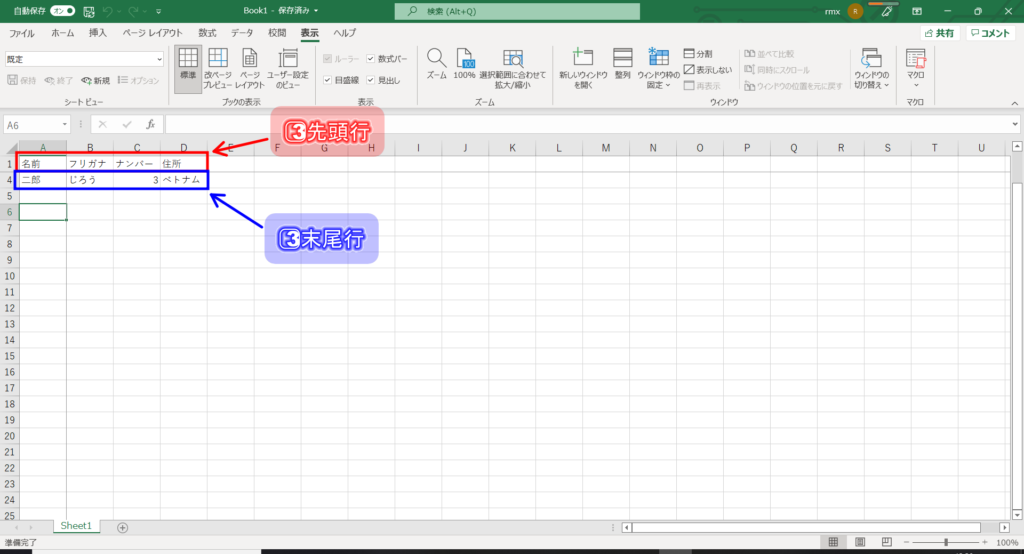The height and width of the screenshot is (554, 1024).
Task: Click the コメント button
Action: pos(991,33)
